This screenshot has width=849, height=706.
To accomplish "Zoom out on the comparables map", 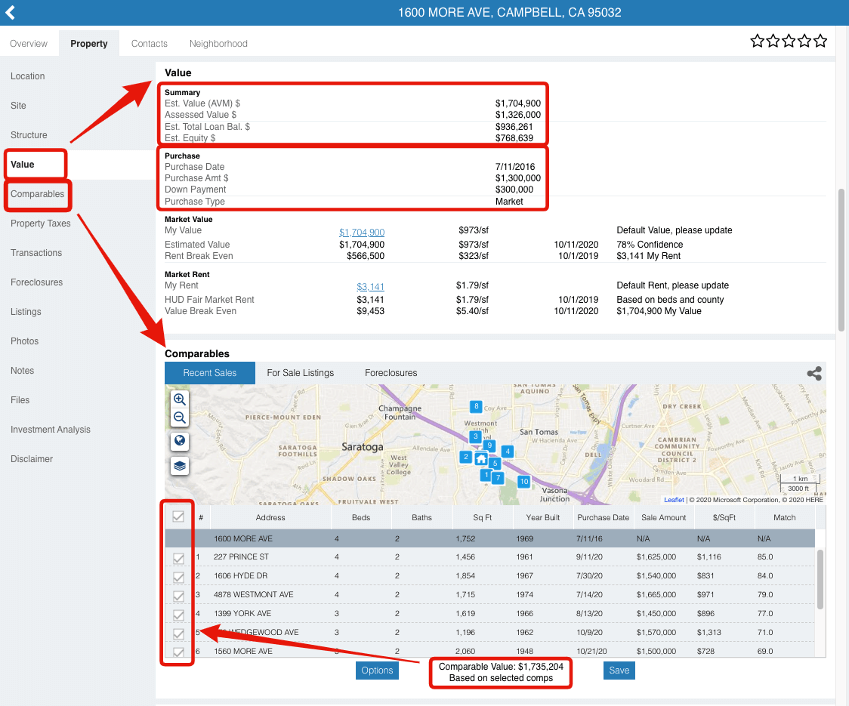I will pos(180,417).
